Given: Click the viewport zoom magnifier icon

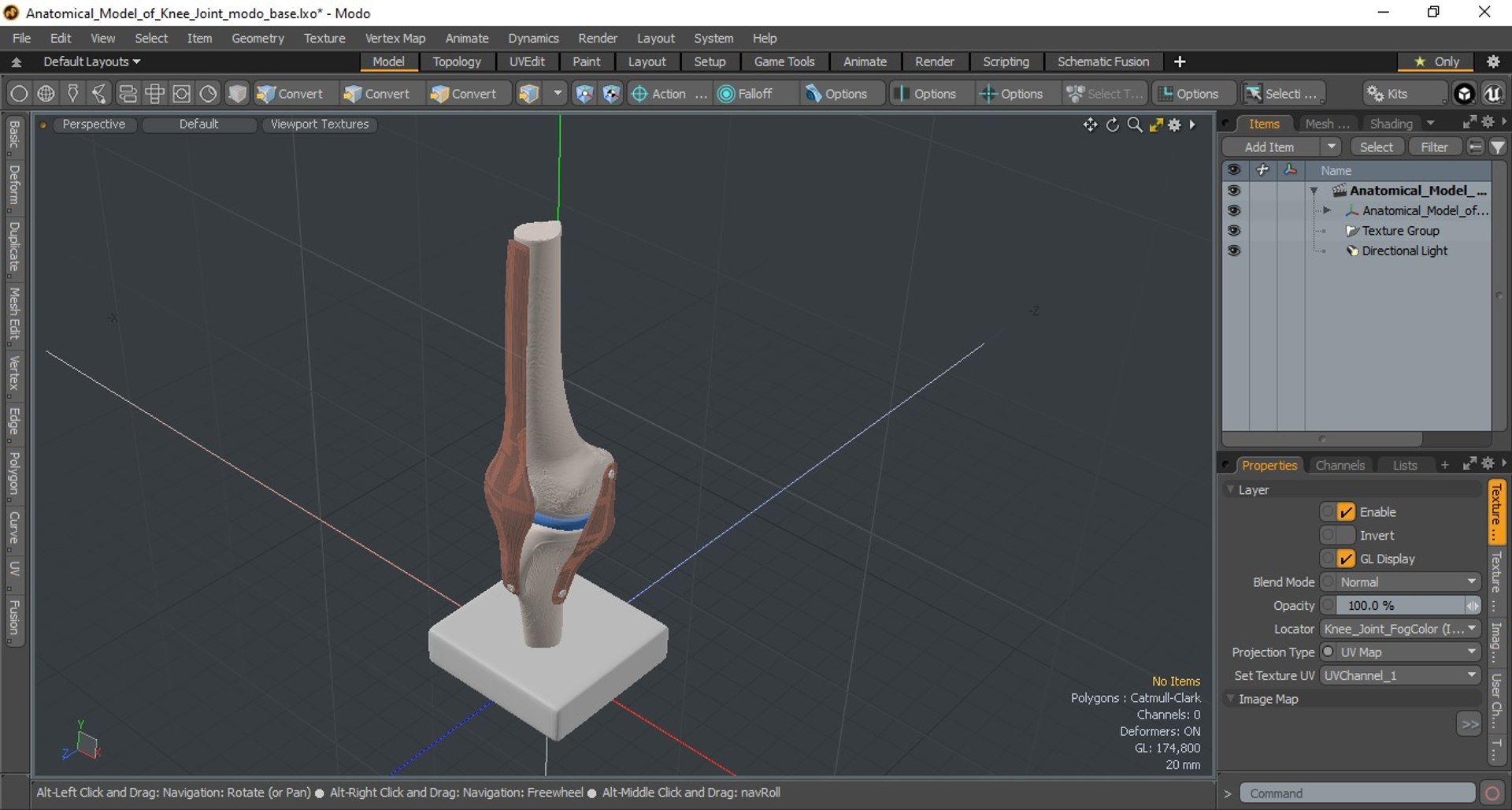Looking at the screenshot, I should tap(1134, 124).
